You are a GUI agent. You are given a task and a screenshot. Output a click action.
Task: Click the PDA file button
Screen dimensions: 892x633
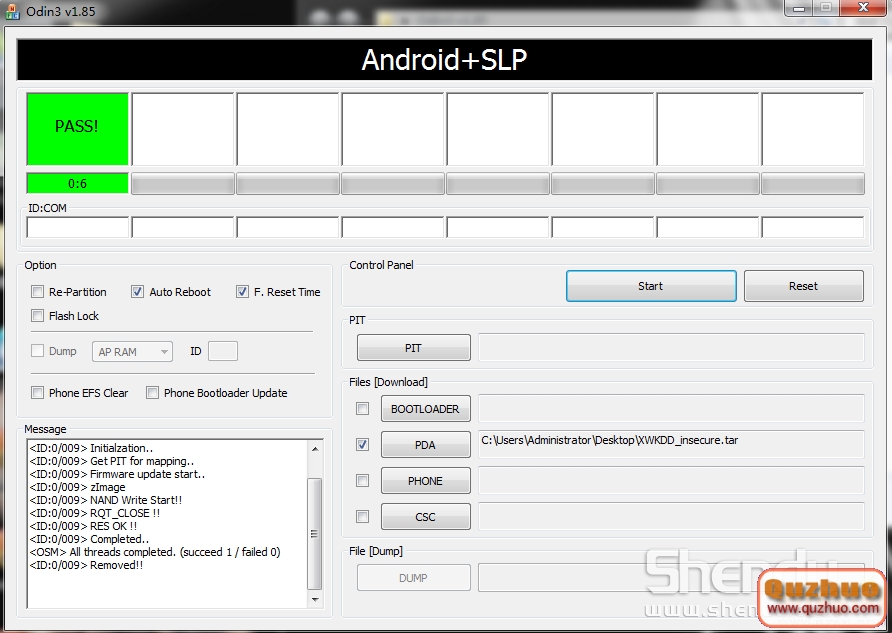pyautogui.click(x=426, y=444)
